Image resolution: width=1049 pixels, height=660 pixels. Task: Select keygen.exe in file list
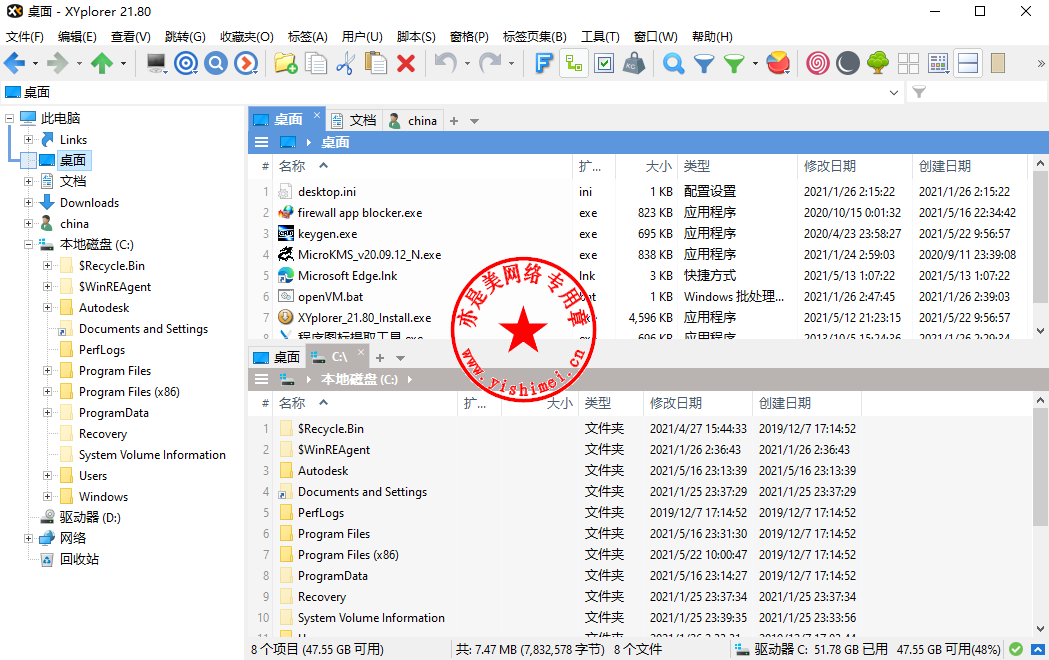[327, 234]
